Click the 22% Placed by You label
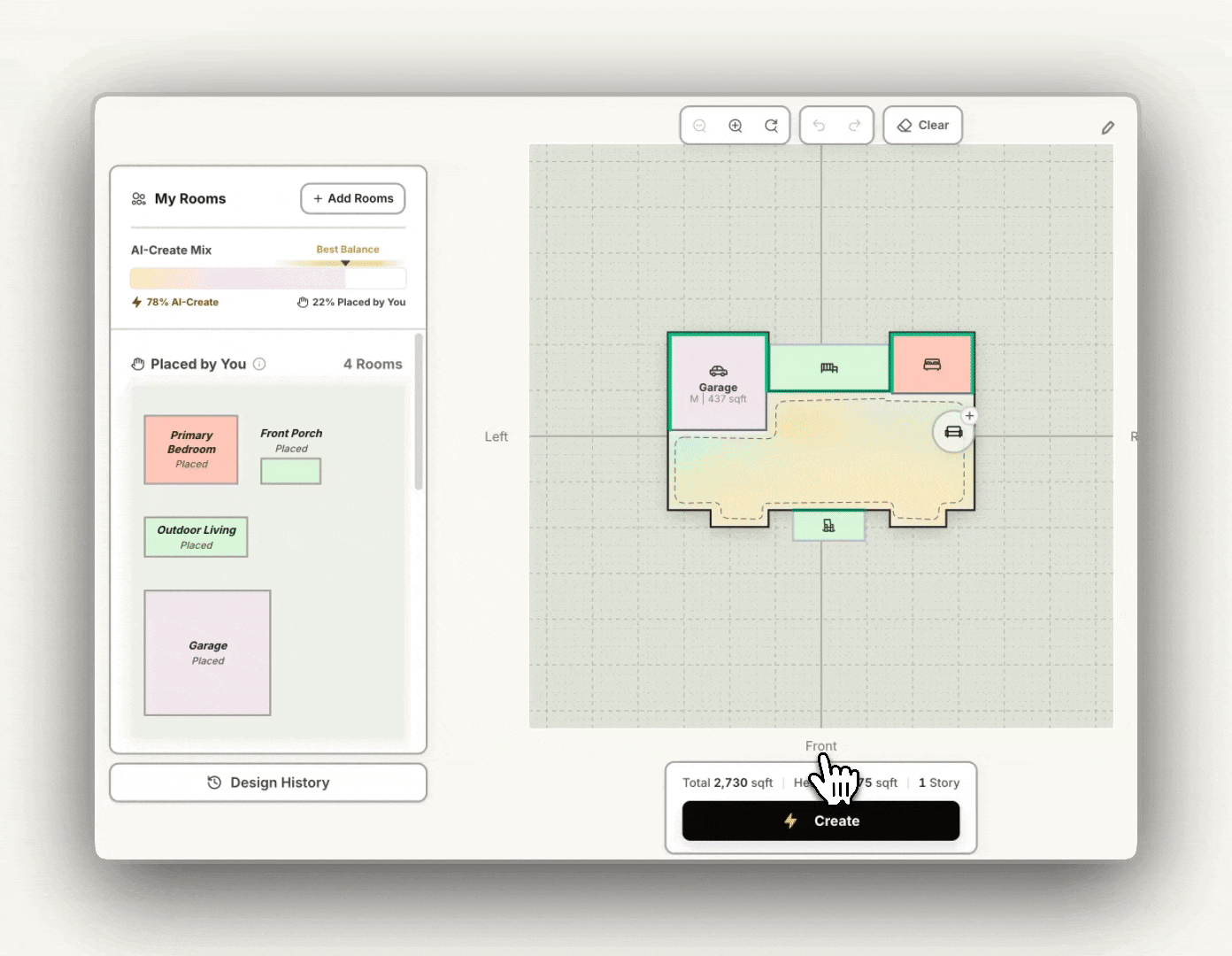This screenshot has height=956, width=1232. [351, 302]
